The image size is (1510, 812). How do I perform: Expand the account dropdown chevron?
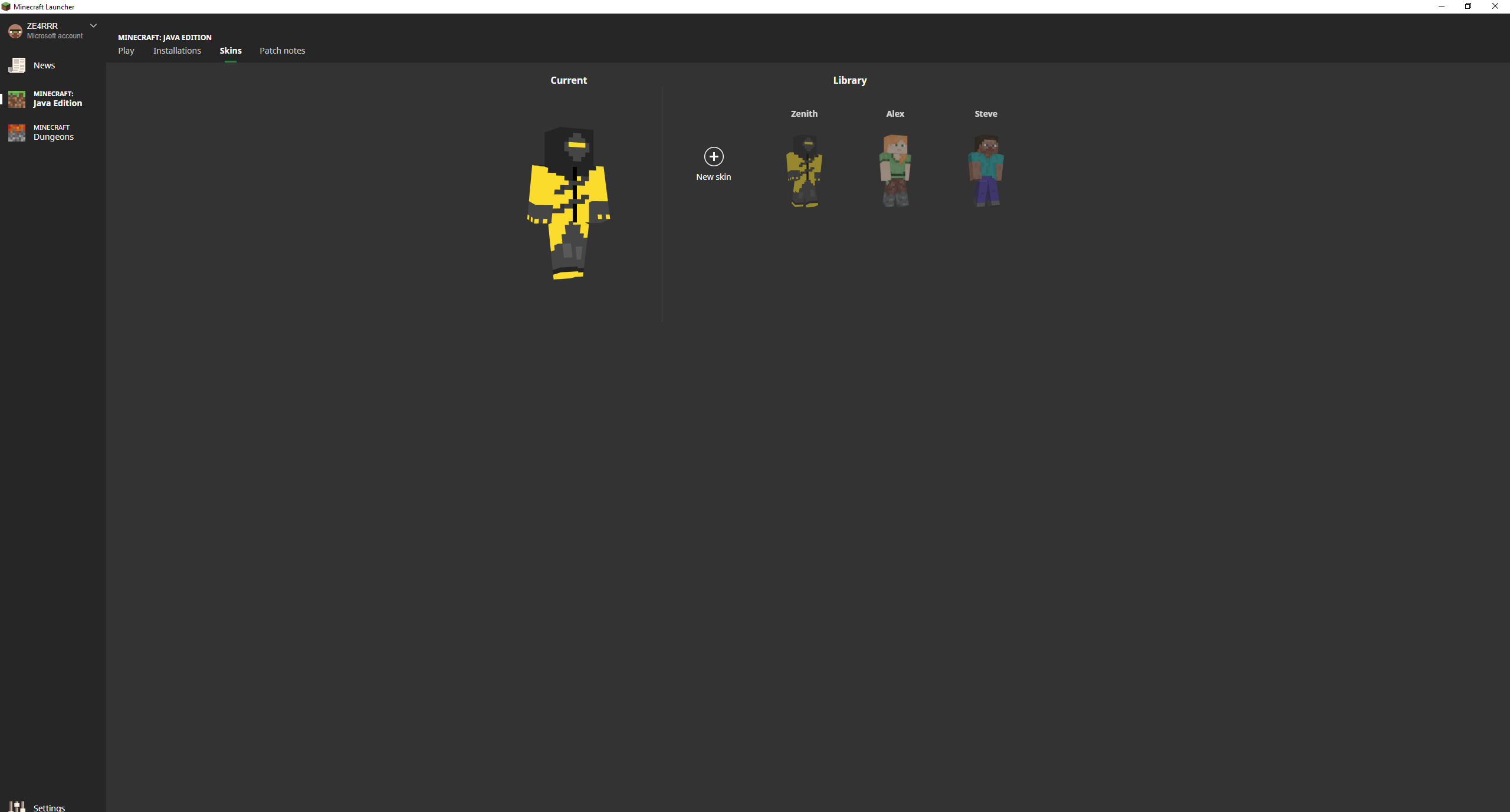[93, 25]
